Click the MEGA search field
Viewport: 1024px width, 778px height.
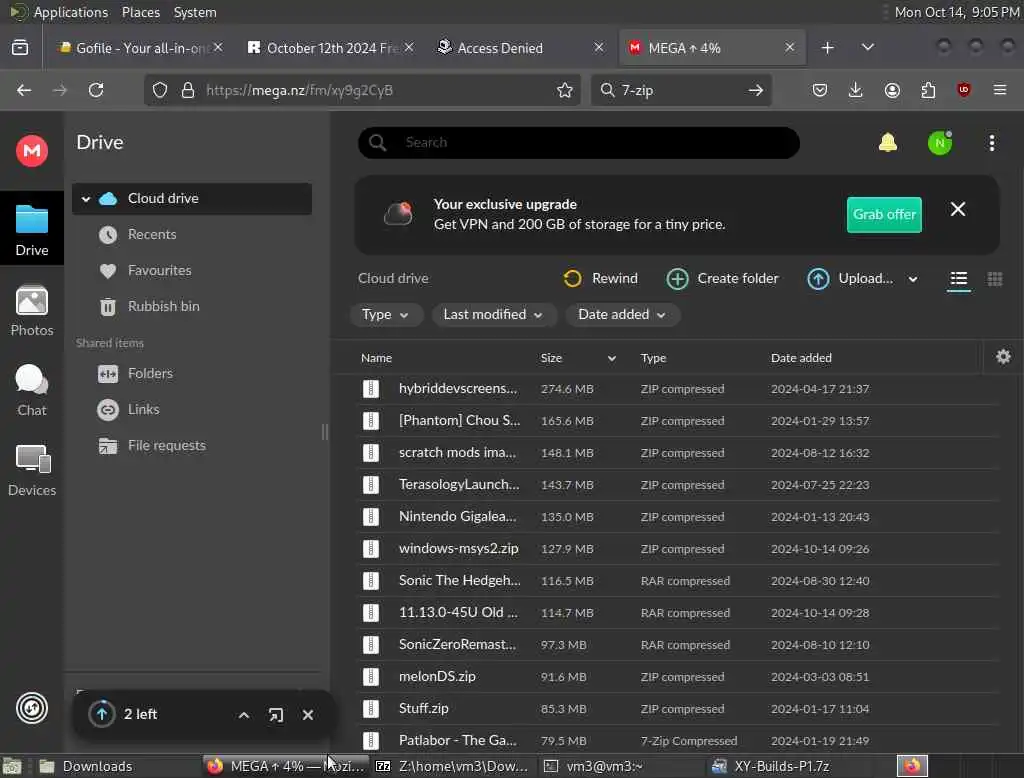tap(579, 142)
